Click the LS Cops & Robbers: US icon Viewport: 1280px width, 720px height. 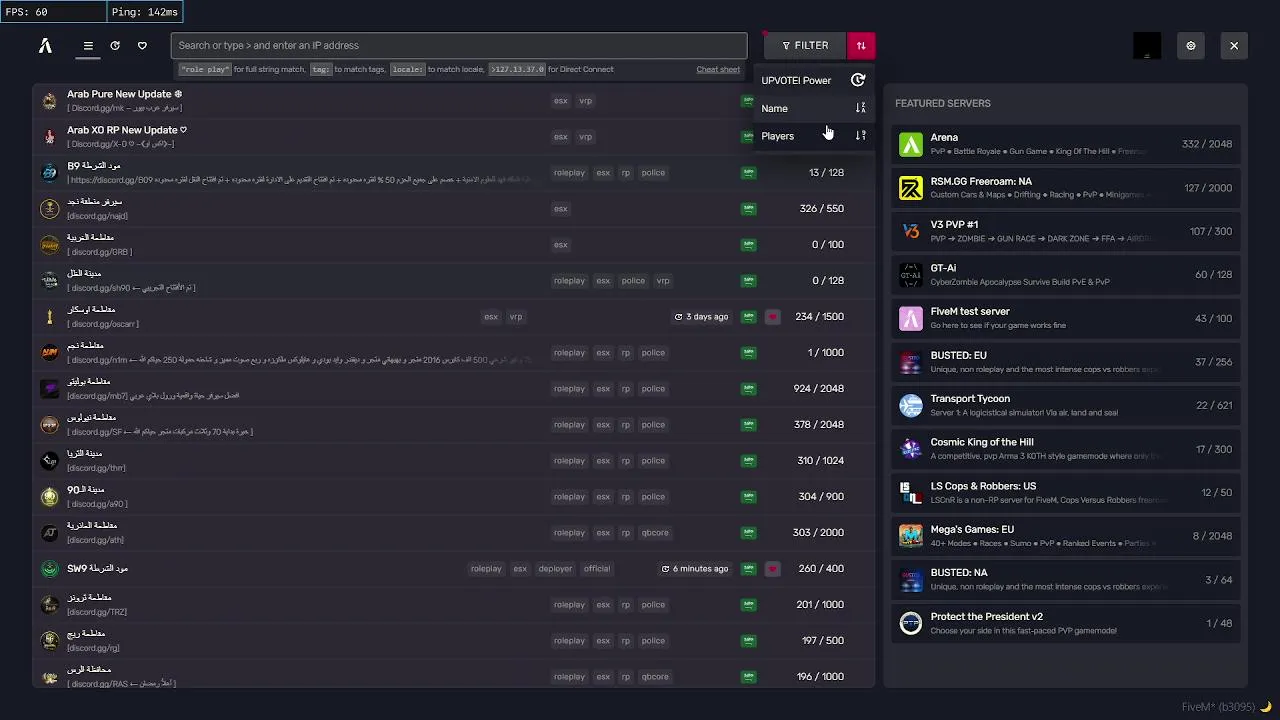click(x=910, y=492)
